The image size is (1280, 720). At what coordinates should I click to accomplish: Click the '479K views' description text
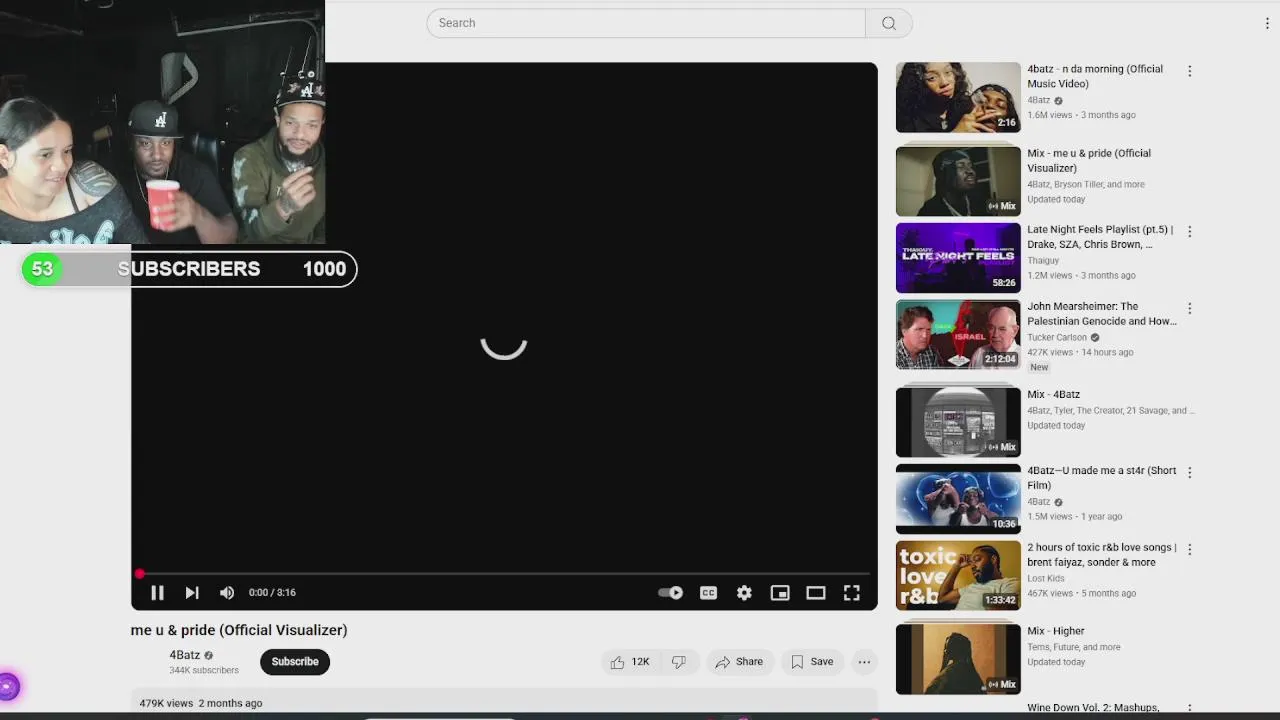166,703
